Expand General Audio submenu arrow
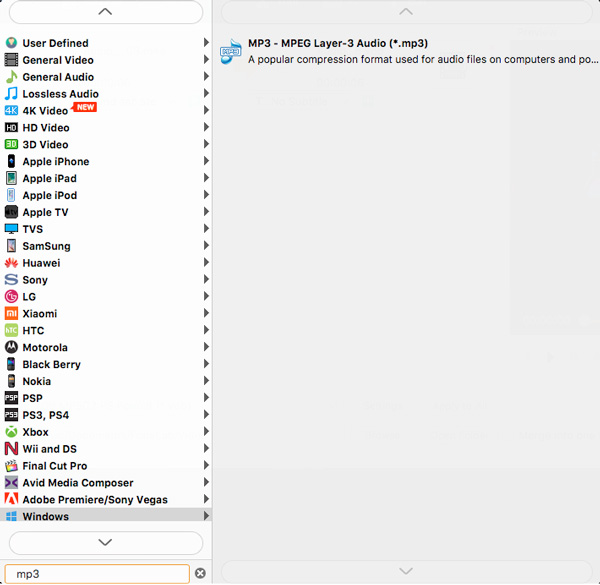600x585 pixels. 206,76
